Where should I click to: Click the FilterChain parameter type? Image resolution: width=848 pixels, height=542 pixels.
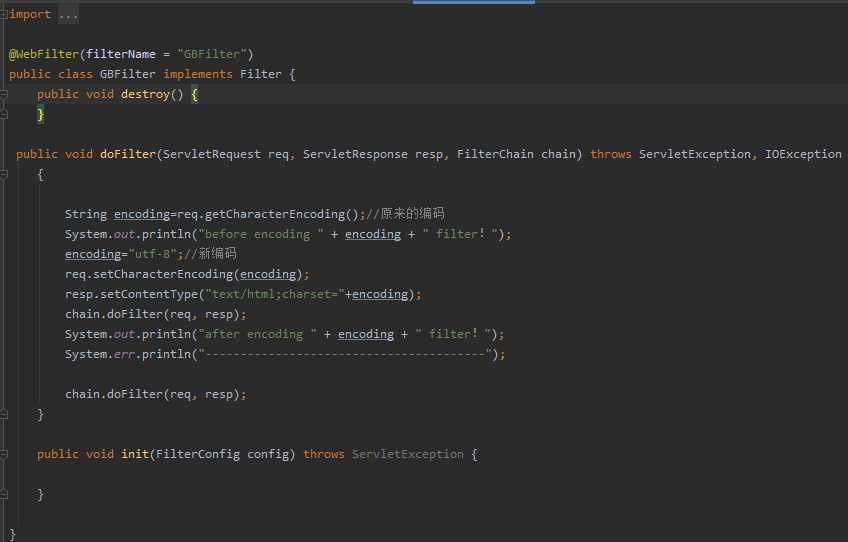coord(495,154)
